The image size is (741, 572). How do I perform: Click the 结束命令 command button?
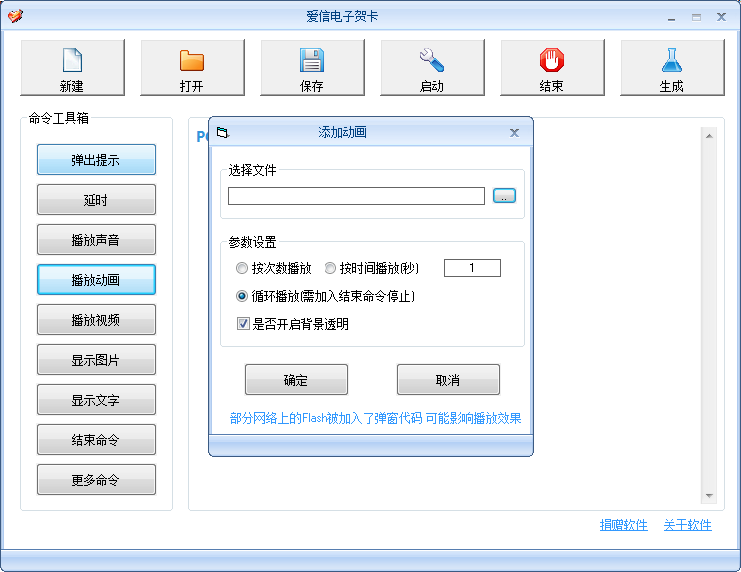(x=96, y=440)
